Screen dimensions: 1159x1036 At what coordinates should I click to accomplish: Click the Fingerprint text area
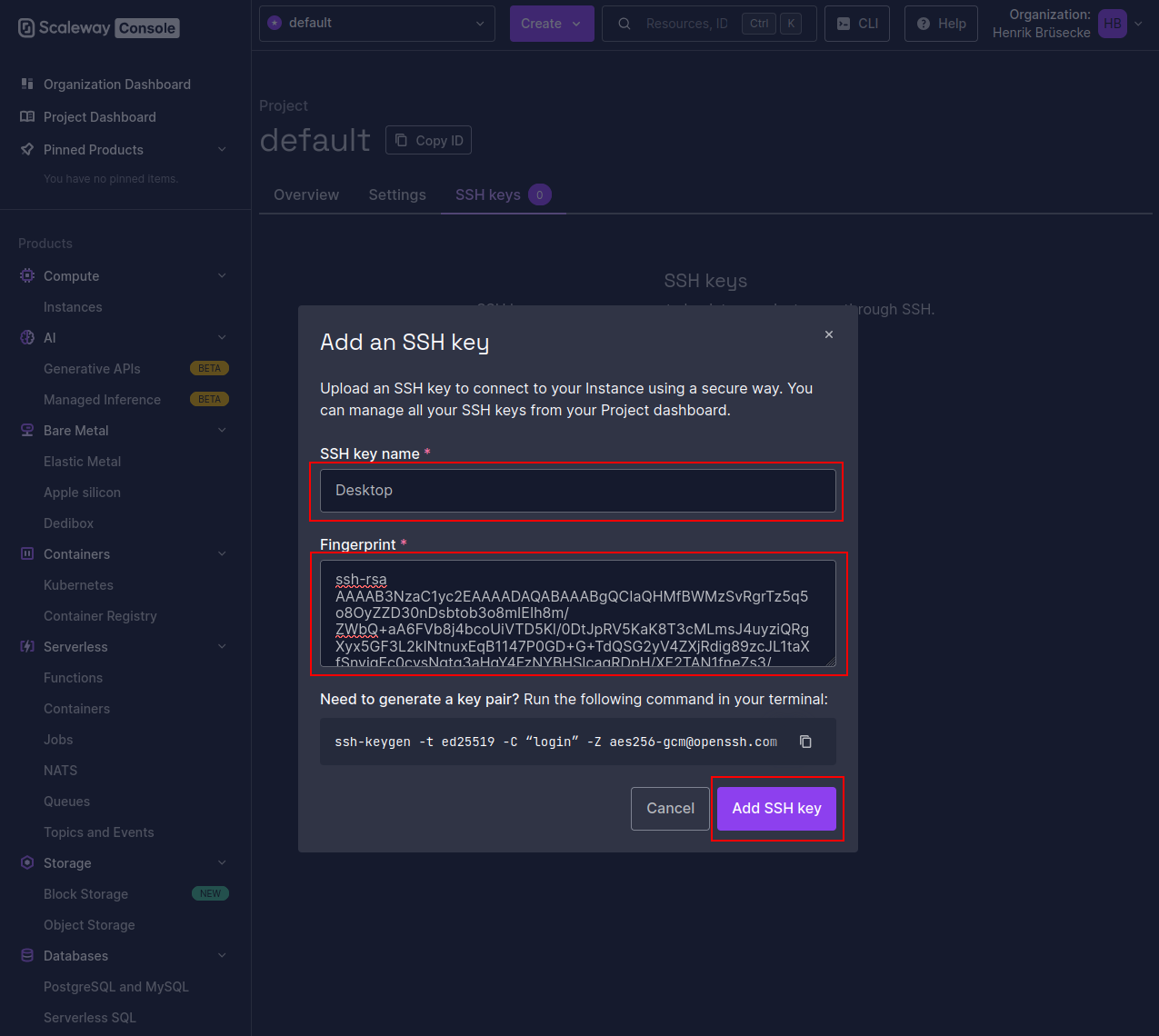pos(578,613)
